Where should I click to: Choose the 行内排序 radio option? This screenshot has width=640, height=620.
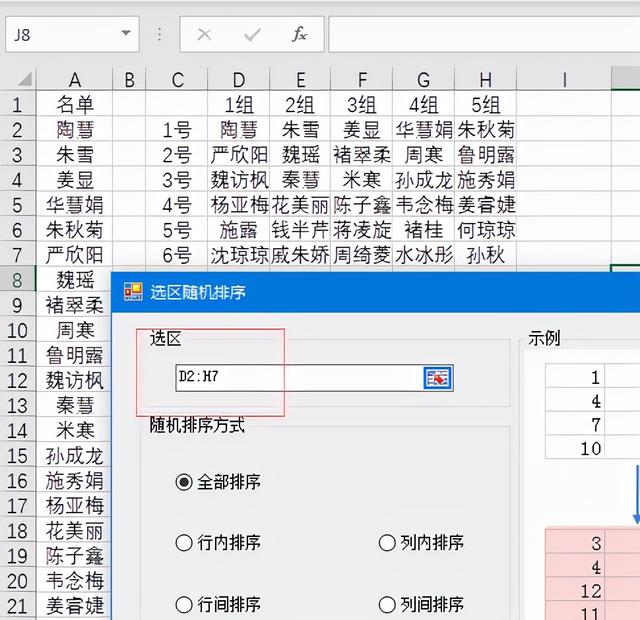(x=184, y=543)
